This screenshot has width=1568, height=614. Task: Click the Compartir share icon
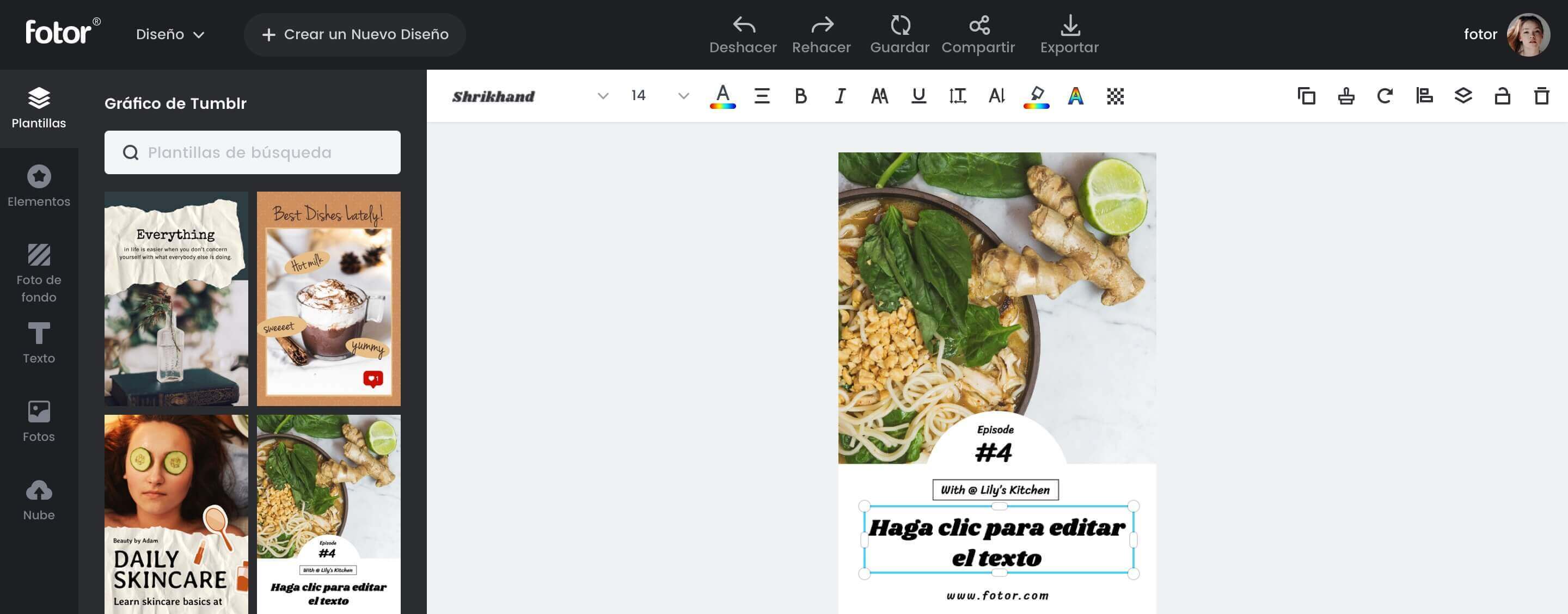tap(979, 26)
